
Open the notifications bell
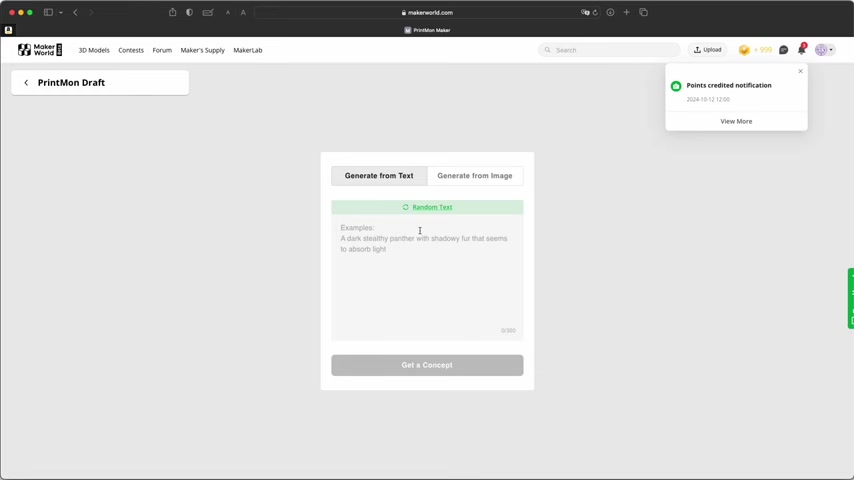(x=801, y=50)
